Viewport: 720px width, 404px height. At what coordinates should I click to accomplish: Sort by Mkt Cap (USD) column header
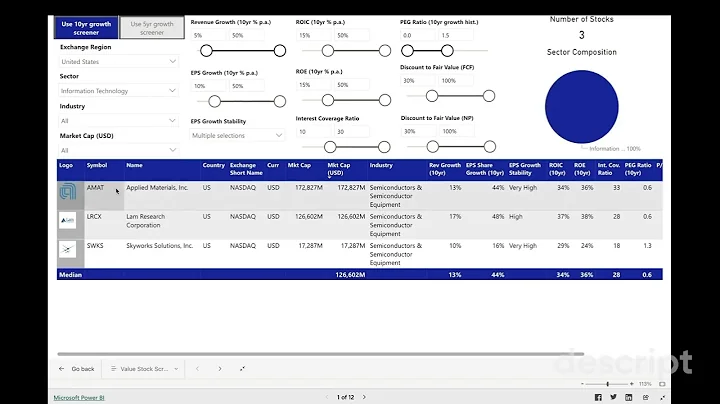pos(338,169)
